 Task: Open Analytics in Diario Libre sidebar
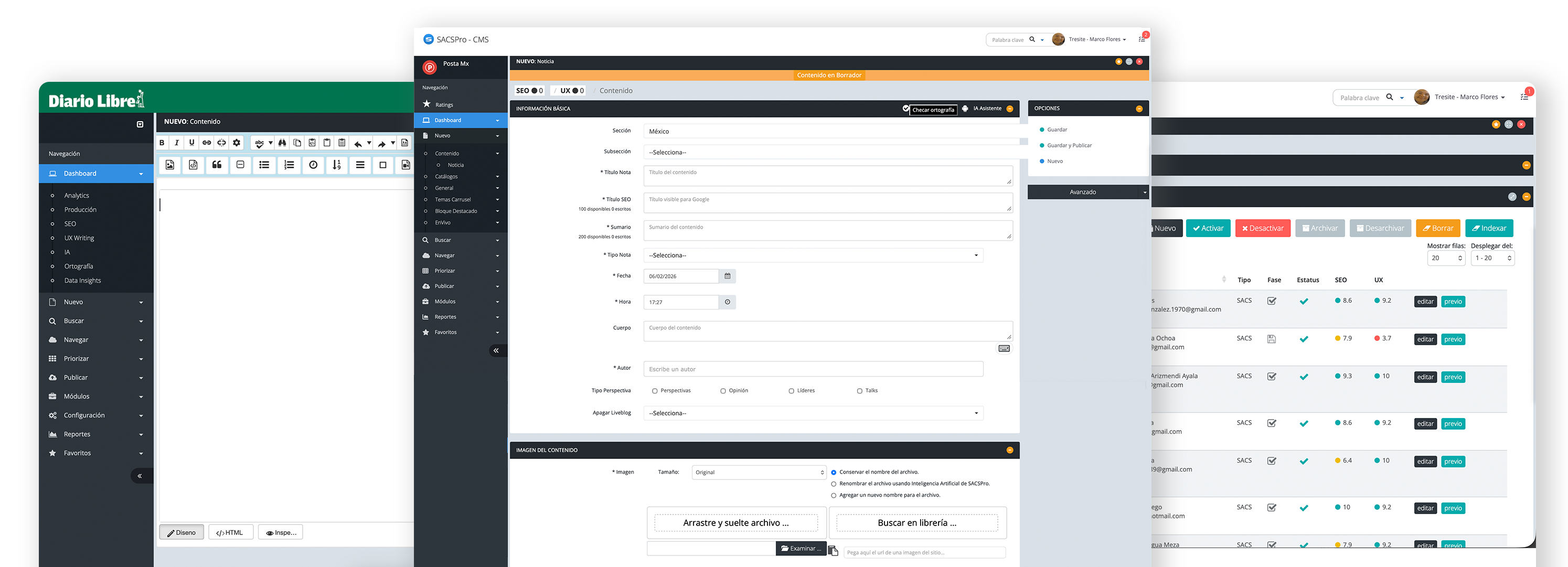[x=77, y=196]
